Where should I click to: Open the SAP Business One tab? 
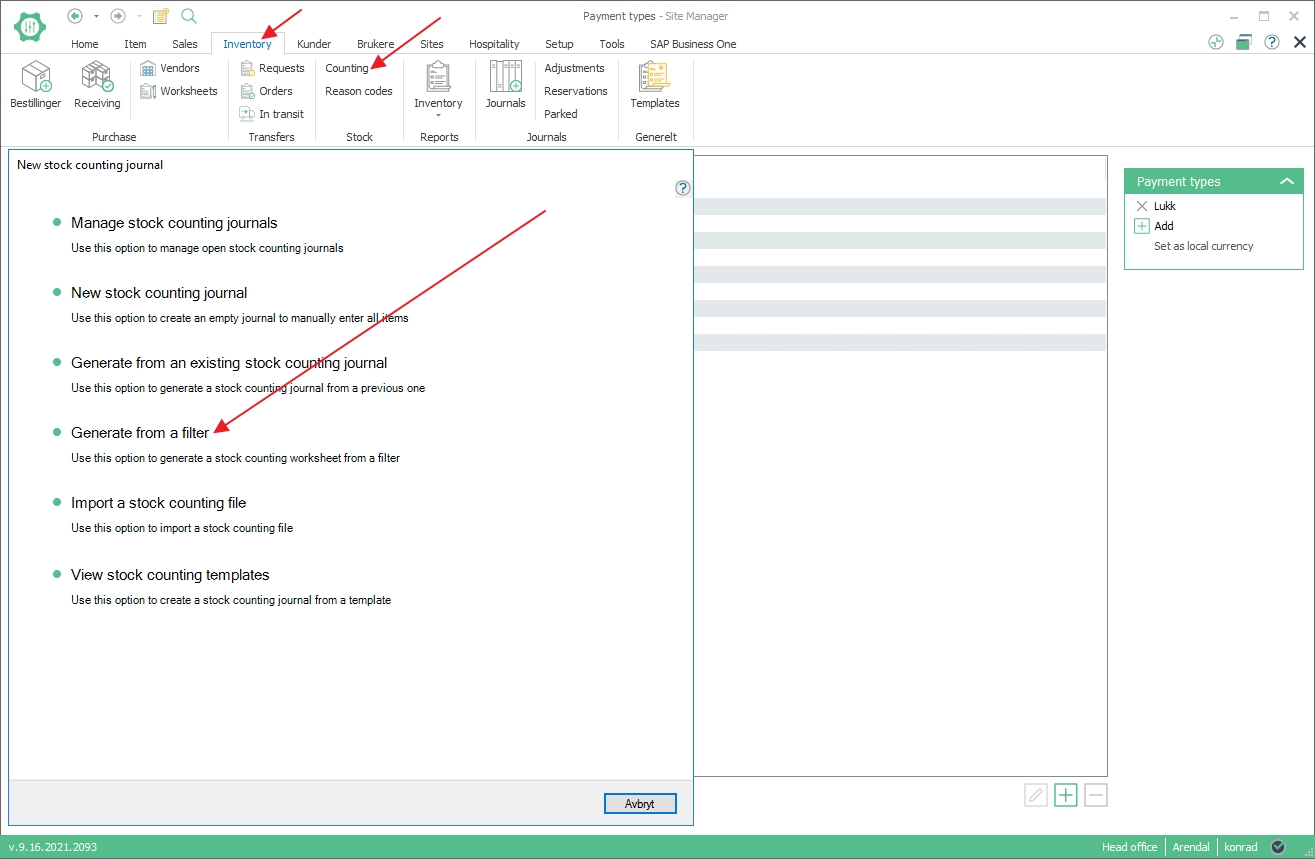(x=692, y=44)
